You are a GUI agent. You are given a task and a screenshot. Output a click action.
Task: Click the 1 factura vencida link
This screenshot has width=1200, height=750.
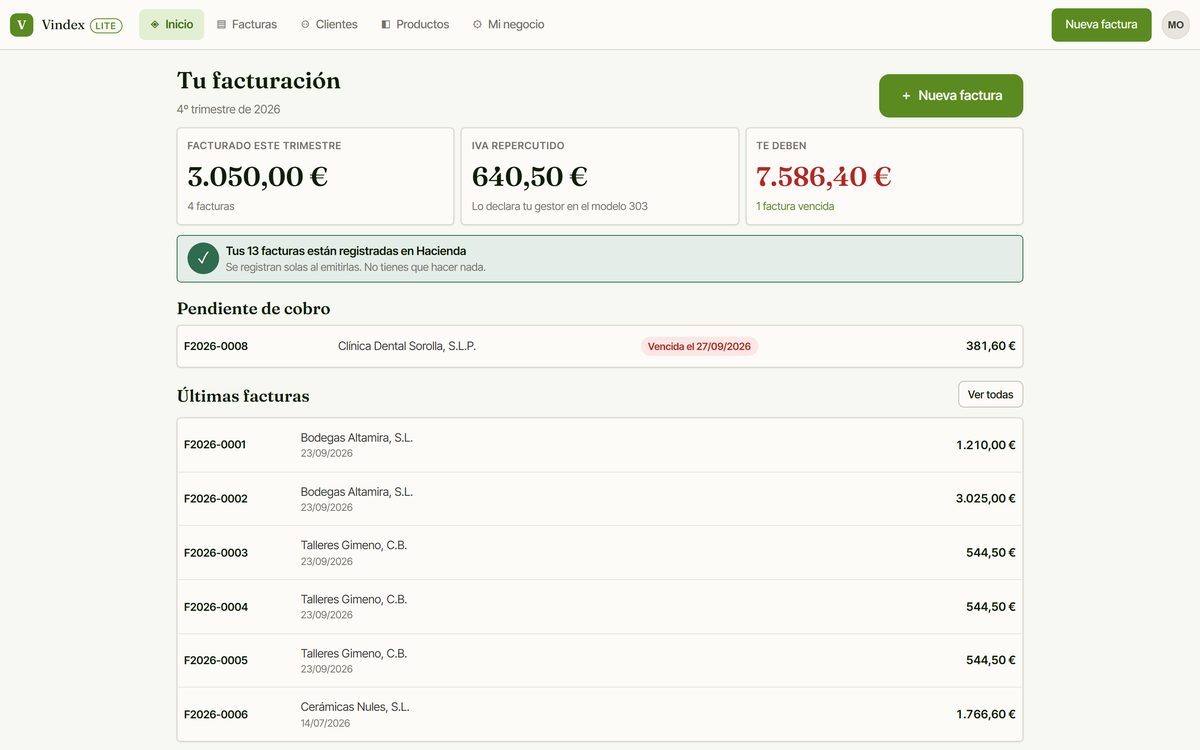point(795,207)
